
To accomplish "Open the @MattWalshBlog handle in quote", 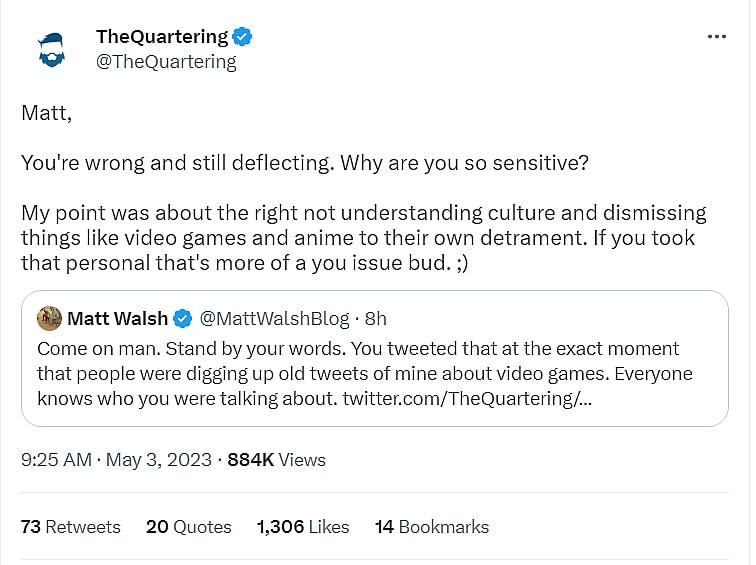I will point(274,319).
